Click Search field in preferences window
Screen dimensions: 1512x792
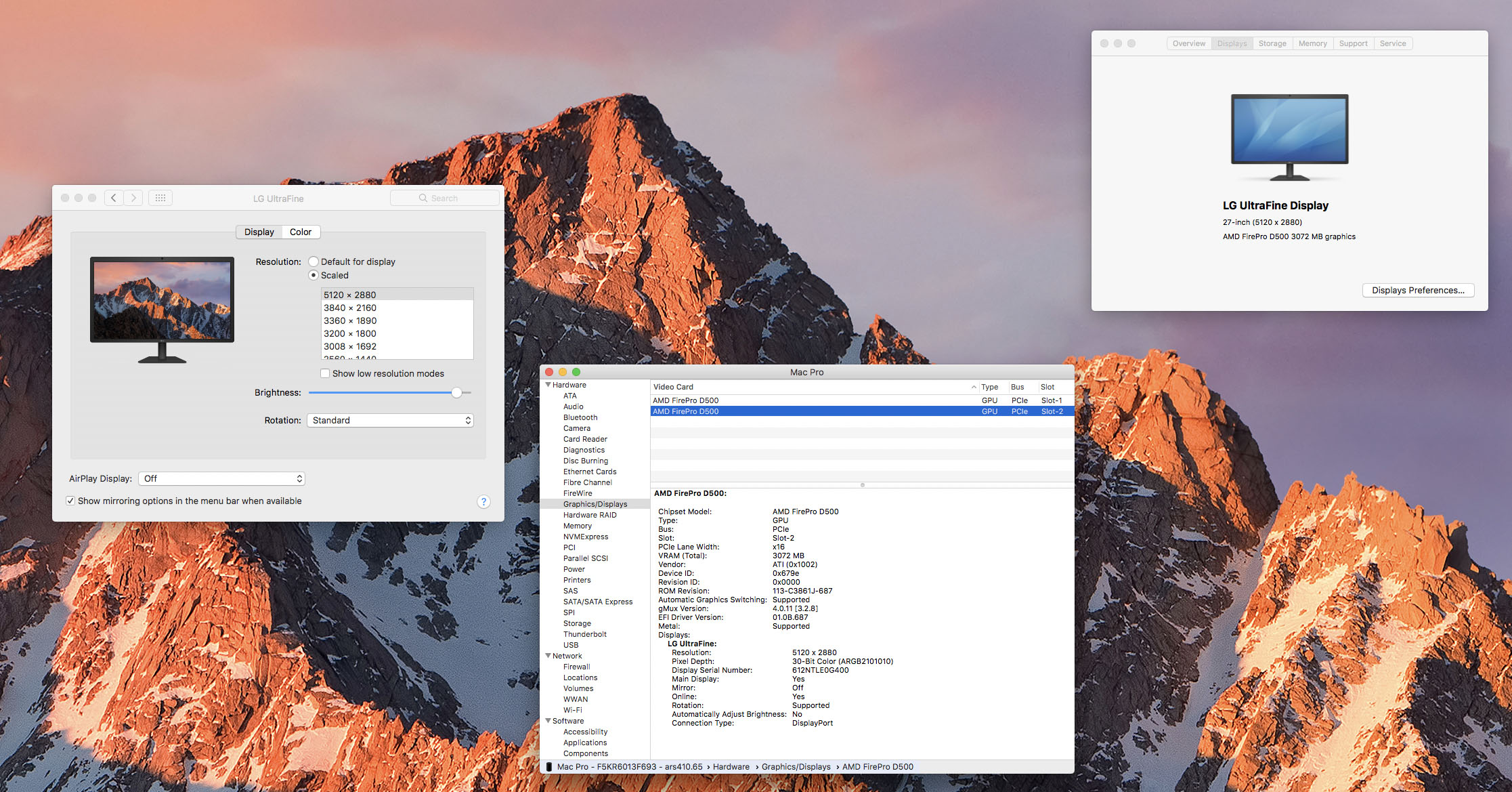[x=445, y=198]
